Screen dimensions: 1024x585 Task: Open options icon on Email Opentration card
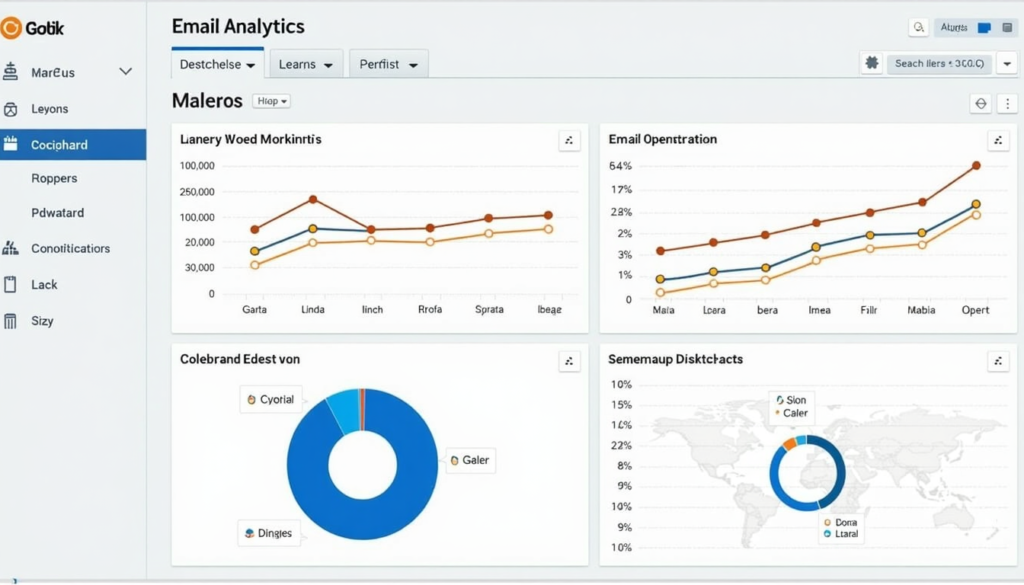[x=998, y=140]
